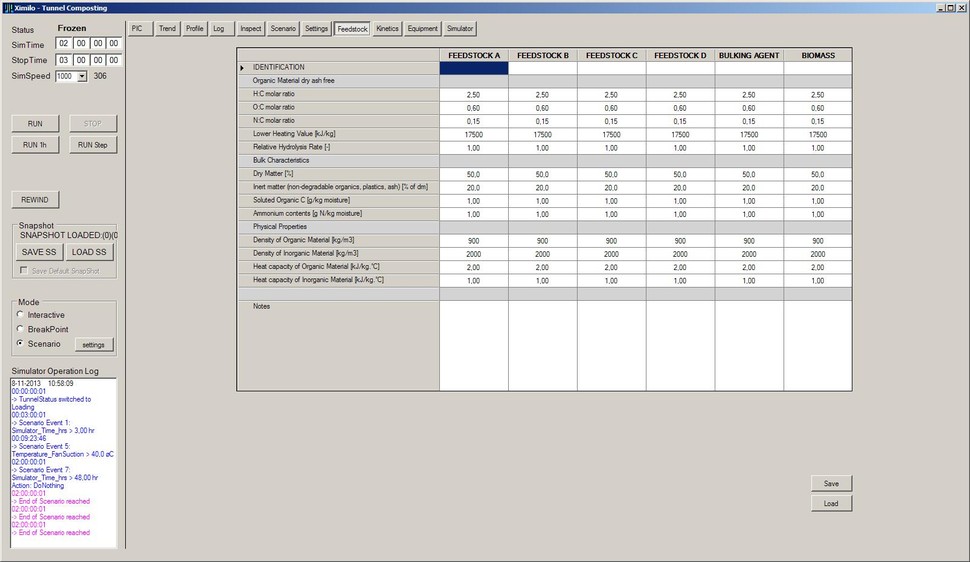This screenshot has width=970, height=562.
Task: Click the Save button below the feedstock table
Action: click(831, 483)
